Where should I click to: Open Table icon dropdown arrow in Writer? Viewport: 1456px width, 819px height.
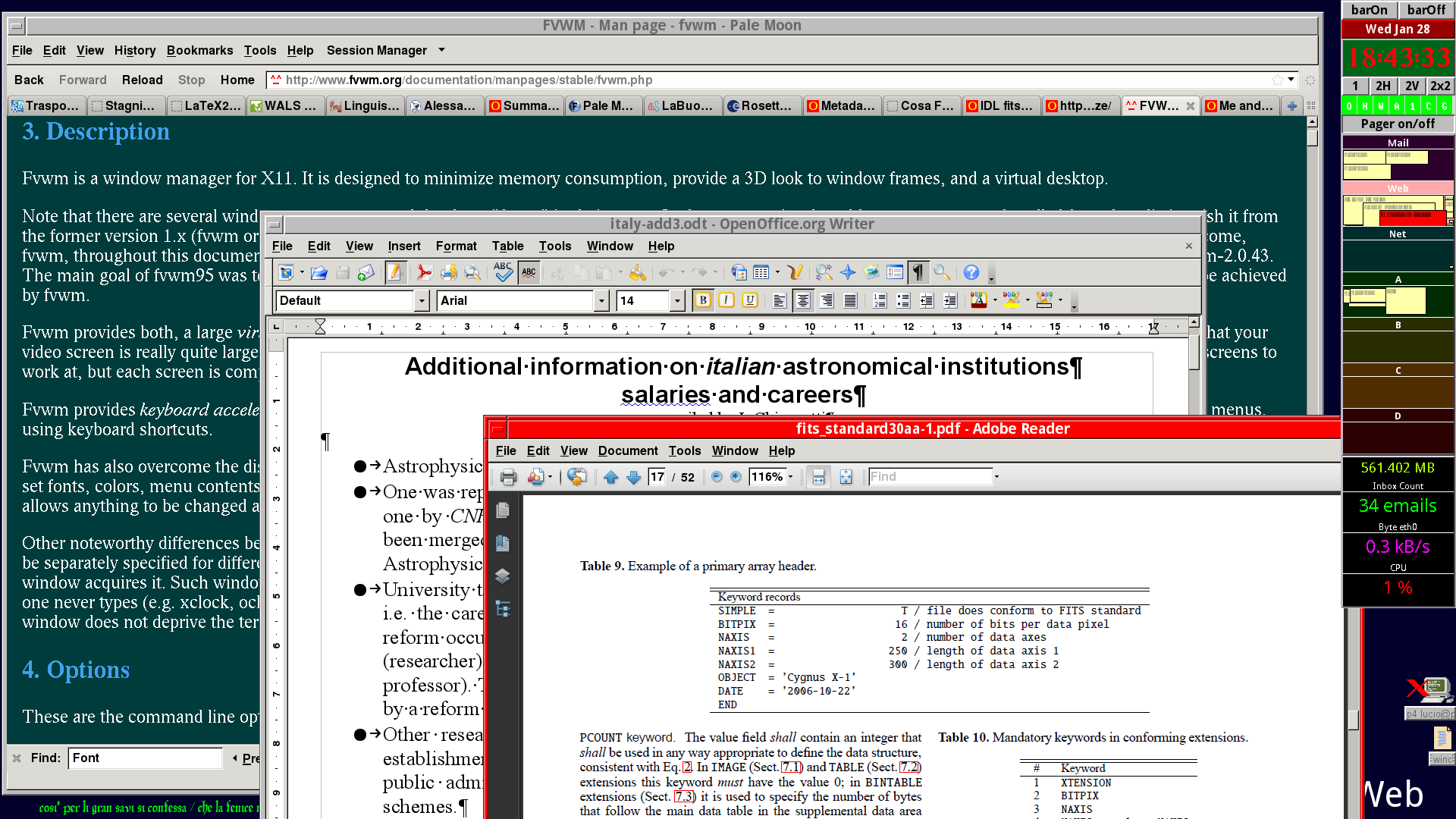pos(777,272)
